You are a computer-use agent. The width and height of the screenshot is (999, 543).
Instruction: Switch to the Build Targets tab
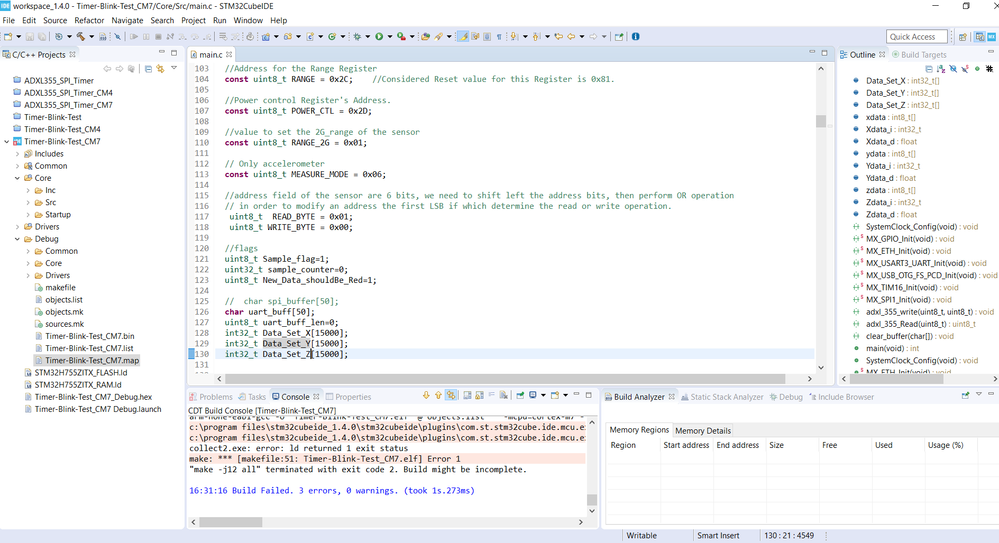919,55
